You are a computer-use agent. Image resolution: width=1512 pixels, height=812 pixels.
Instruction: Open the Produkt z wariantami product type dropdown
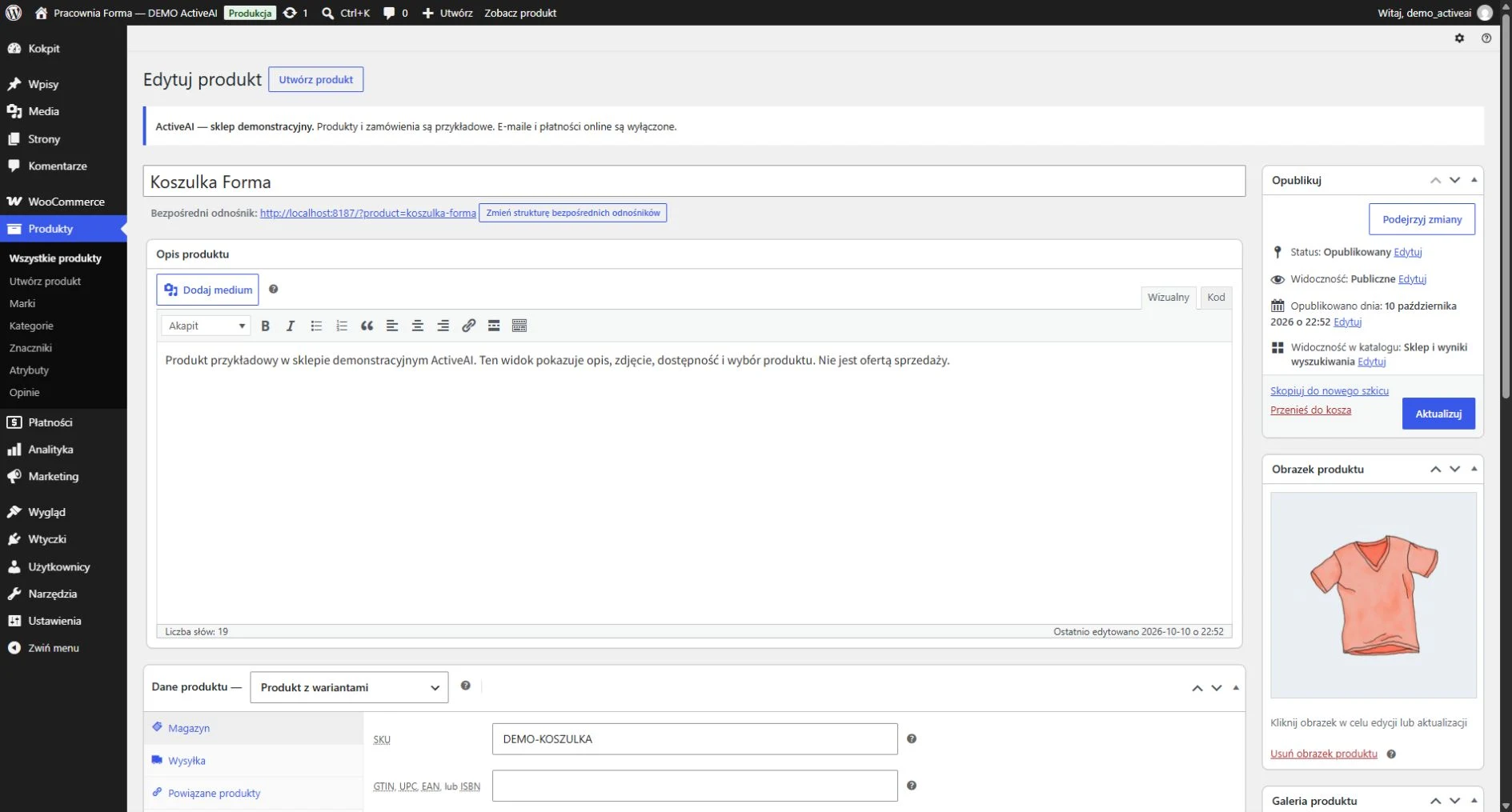(349, 687)
